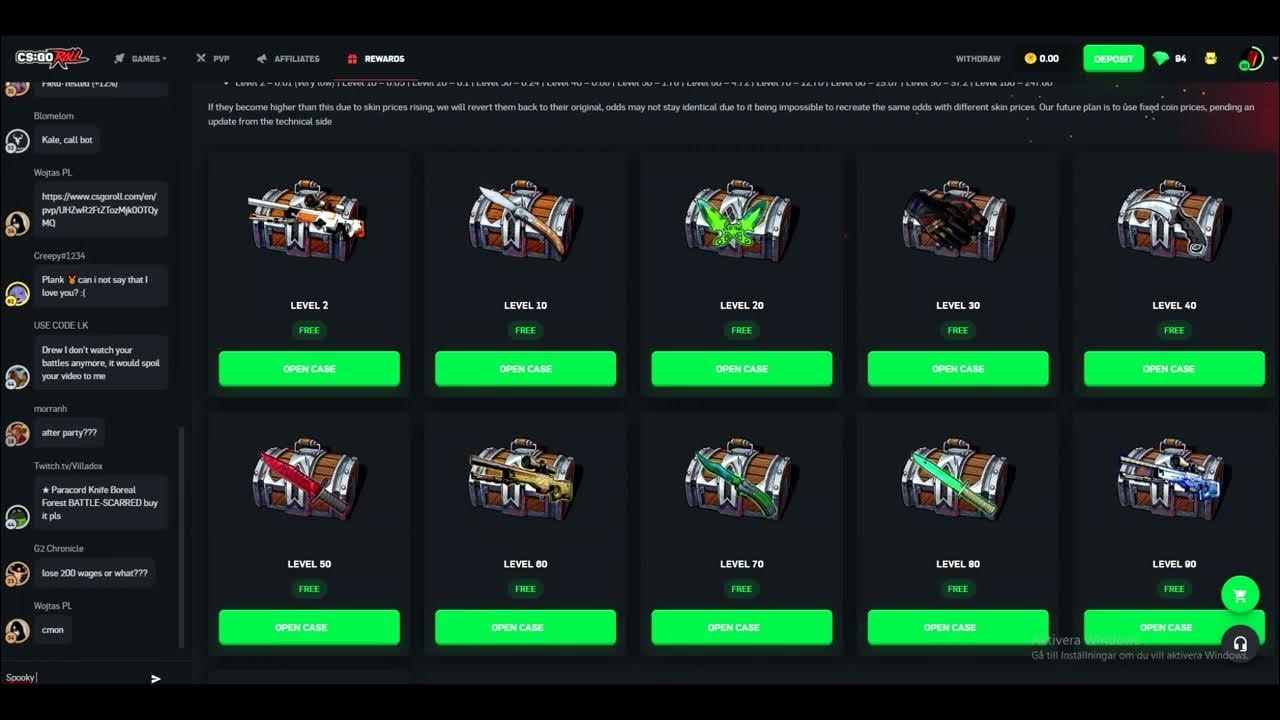Click the yellow chest icon in header

1211,59
